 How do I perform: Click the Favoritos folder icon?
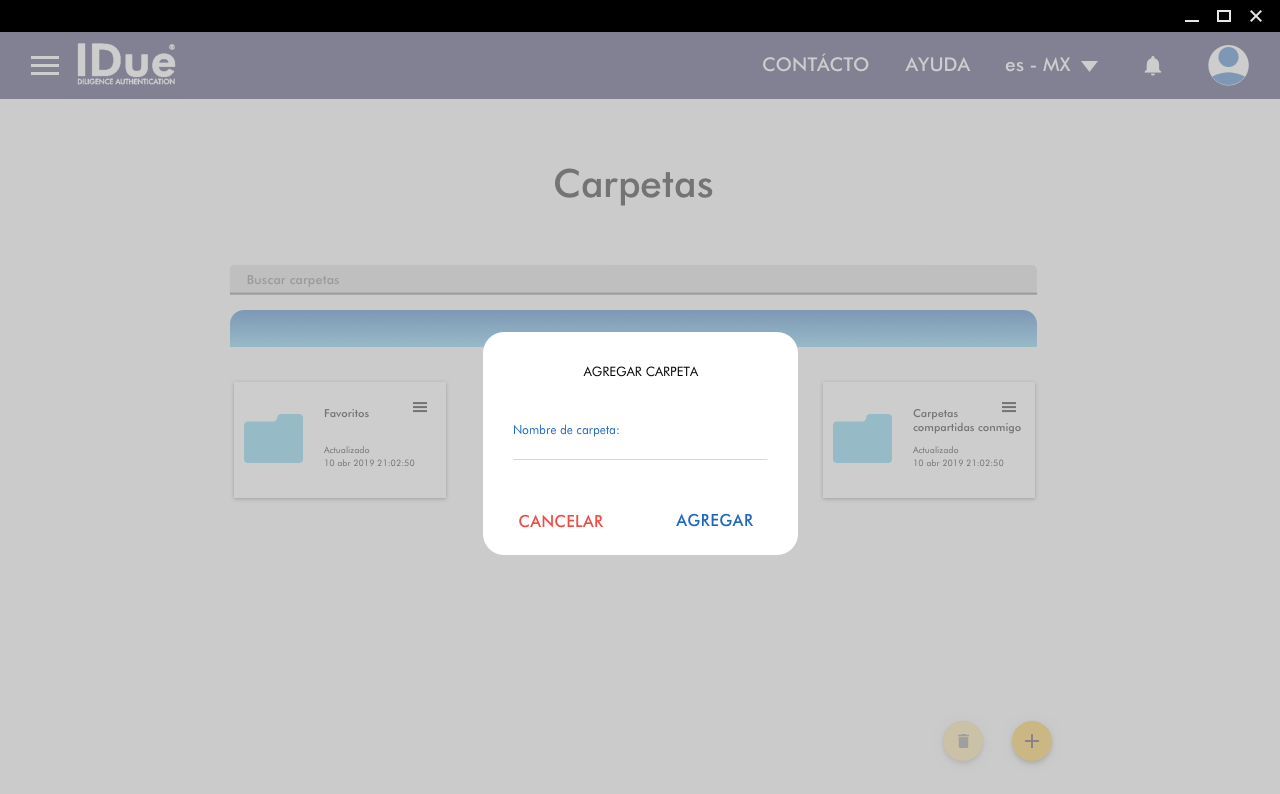(x=273, y=439)
